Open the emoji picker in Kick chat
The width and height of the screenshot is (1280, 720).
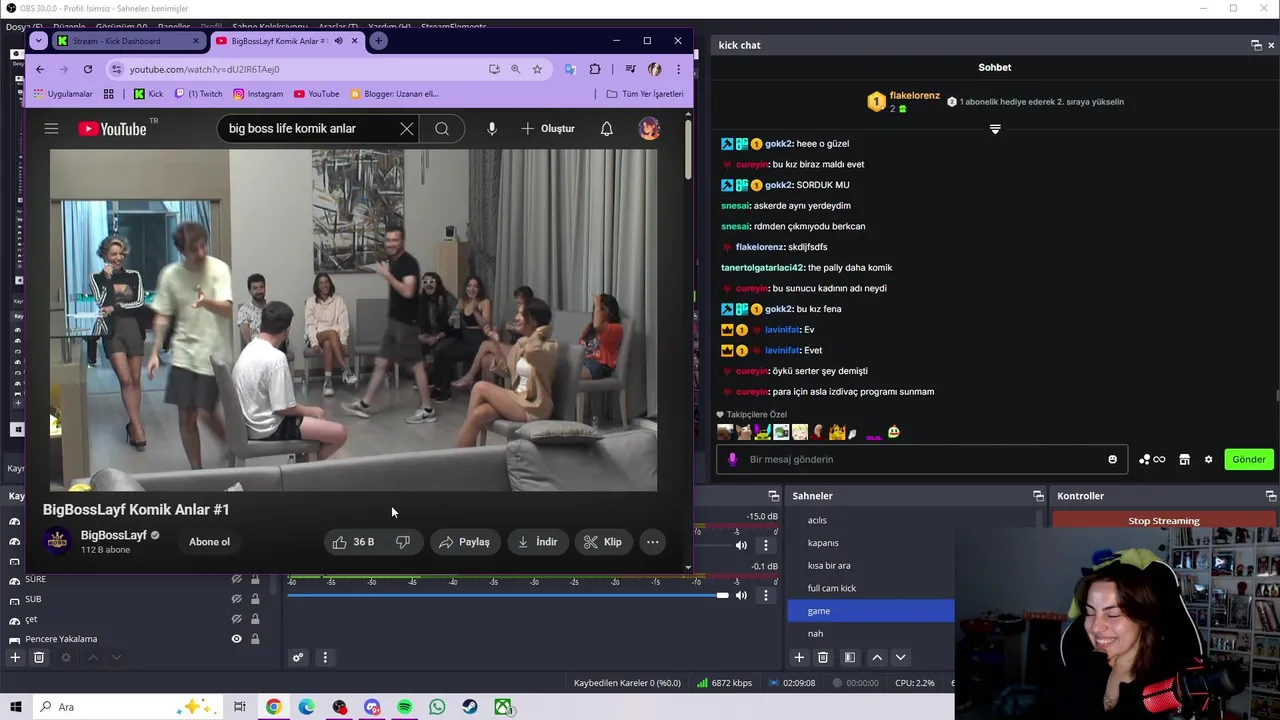click(1112, 459)
